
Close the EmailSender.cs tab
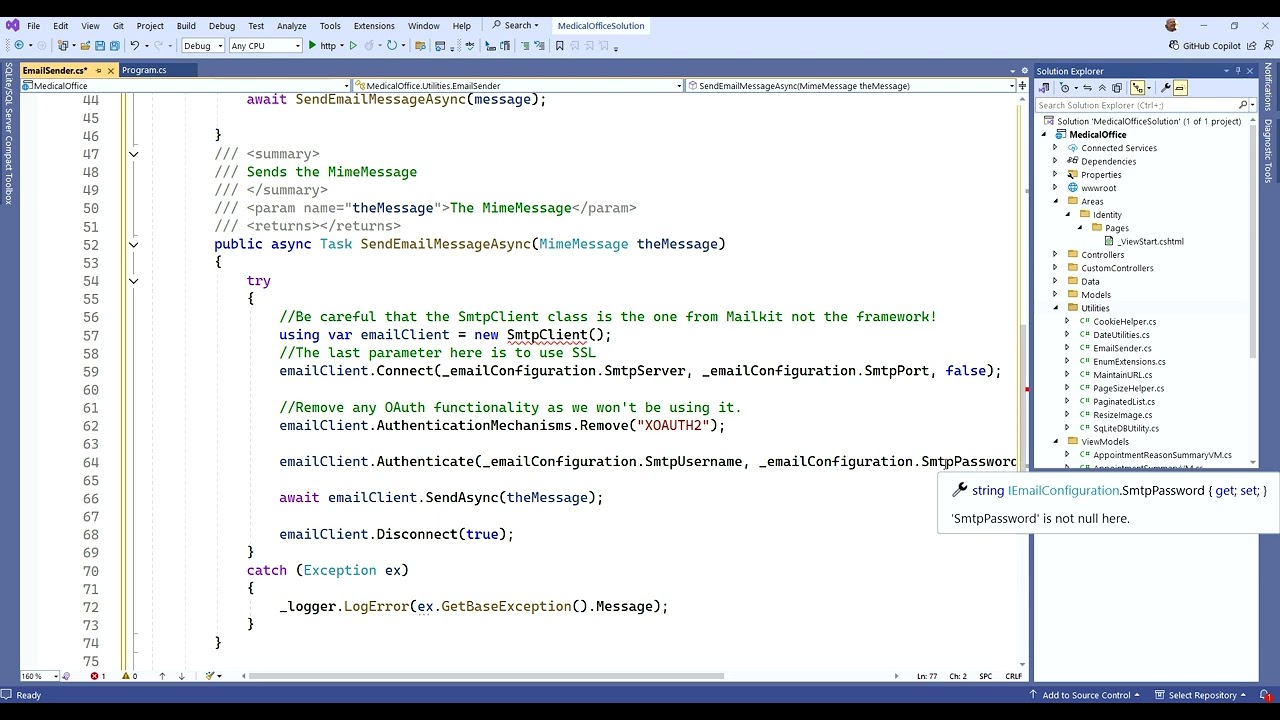click(x=110, y=70)
